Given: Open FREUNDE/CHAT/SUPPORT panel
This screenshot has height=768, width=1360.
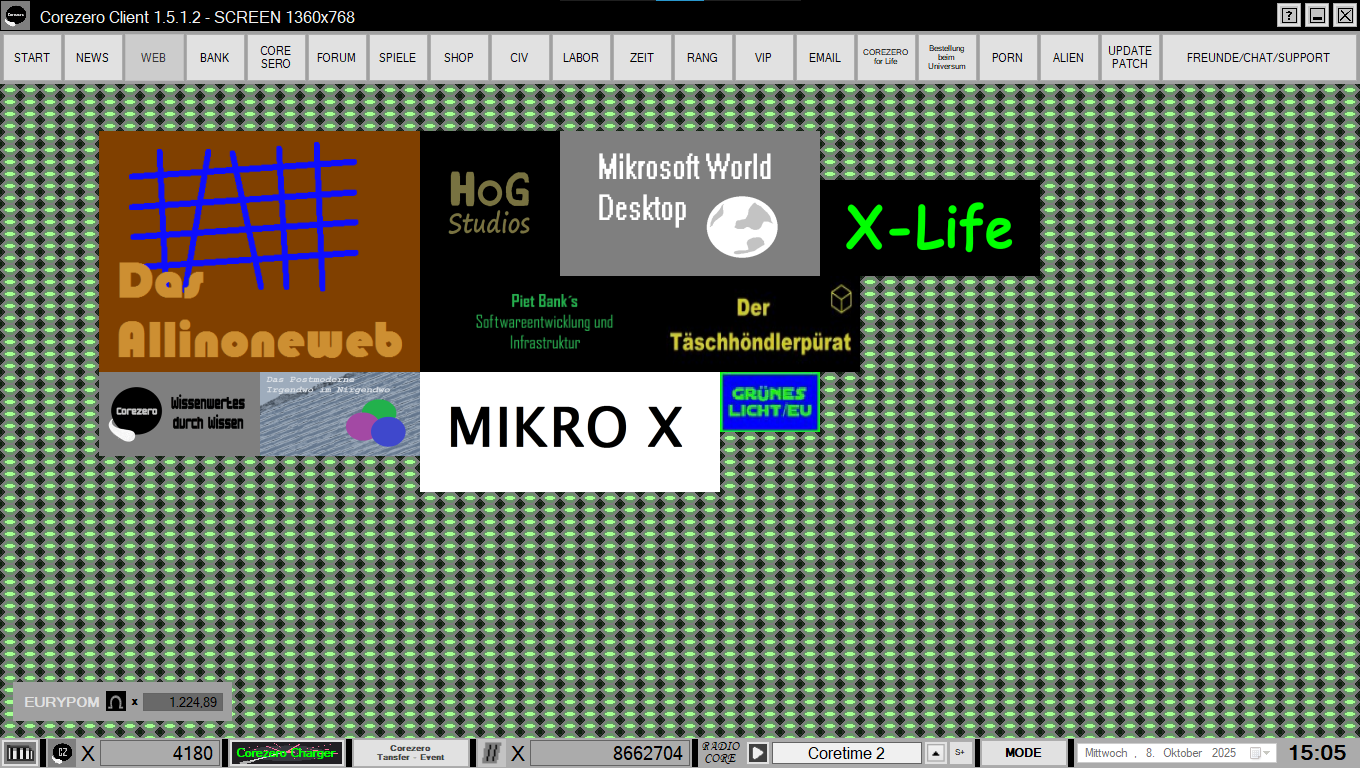Looking at the screenshot, I should (x=1257, y=58).
